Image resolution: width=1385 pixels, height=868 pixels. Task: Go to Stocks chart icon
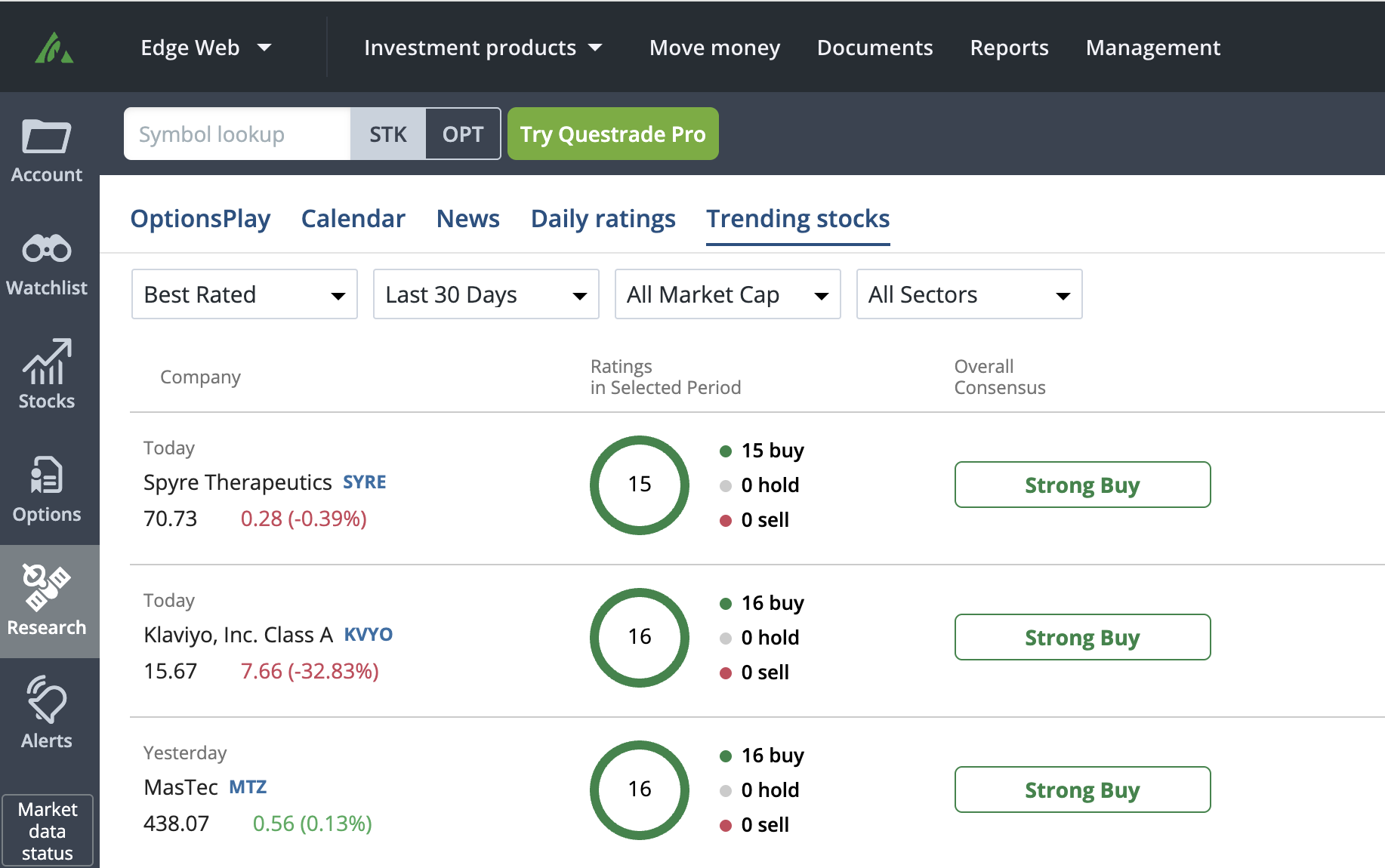tap(46, 362)
